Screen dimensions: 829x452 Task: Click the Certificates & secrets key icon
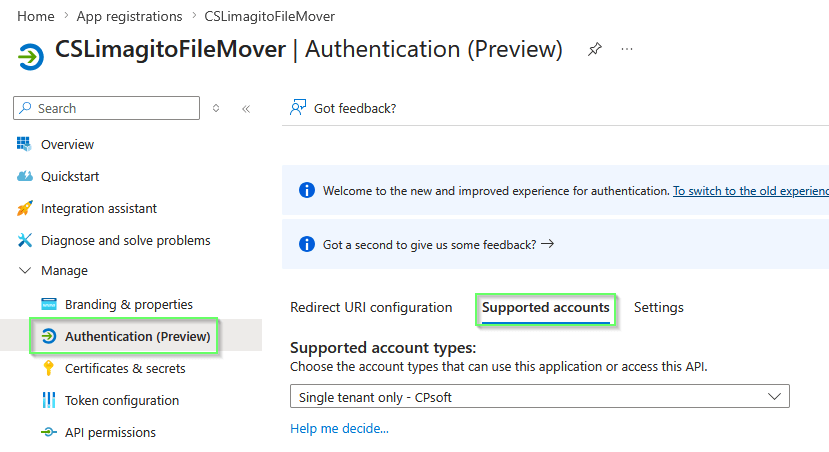[49, 368]
